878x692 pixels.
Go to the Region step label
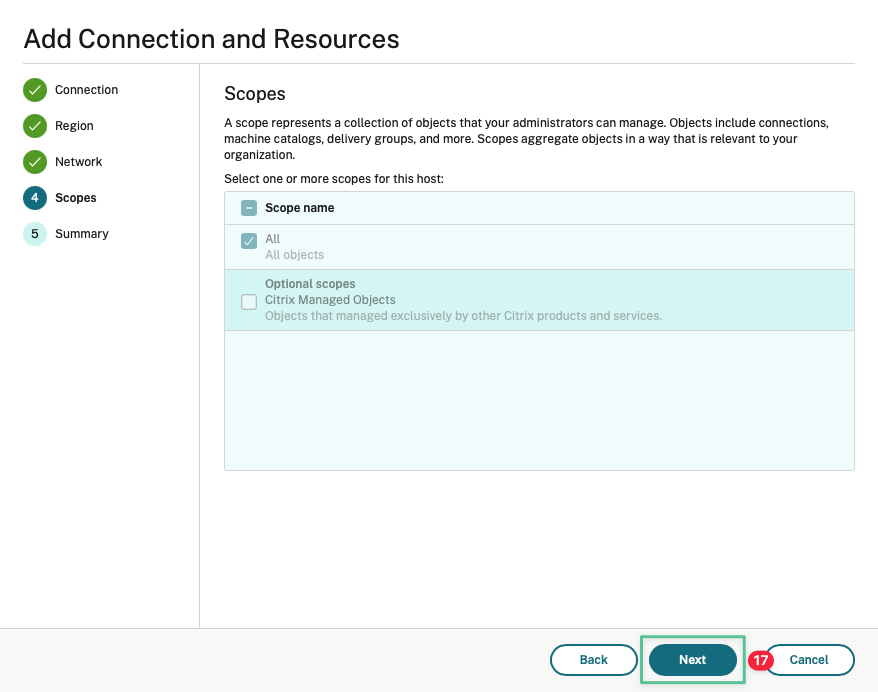click(74, 126)
